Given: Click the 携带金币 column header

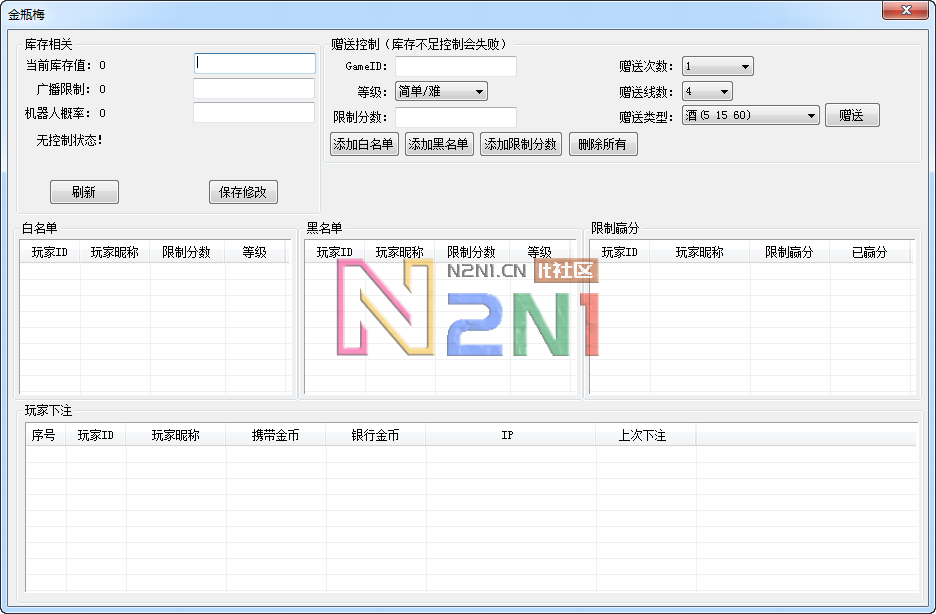Looking at the screenshot, I should point(277,435).
